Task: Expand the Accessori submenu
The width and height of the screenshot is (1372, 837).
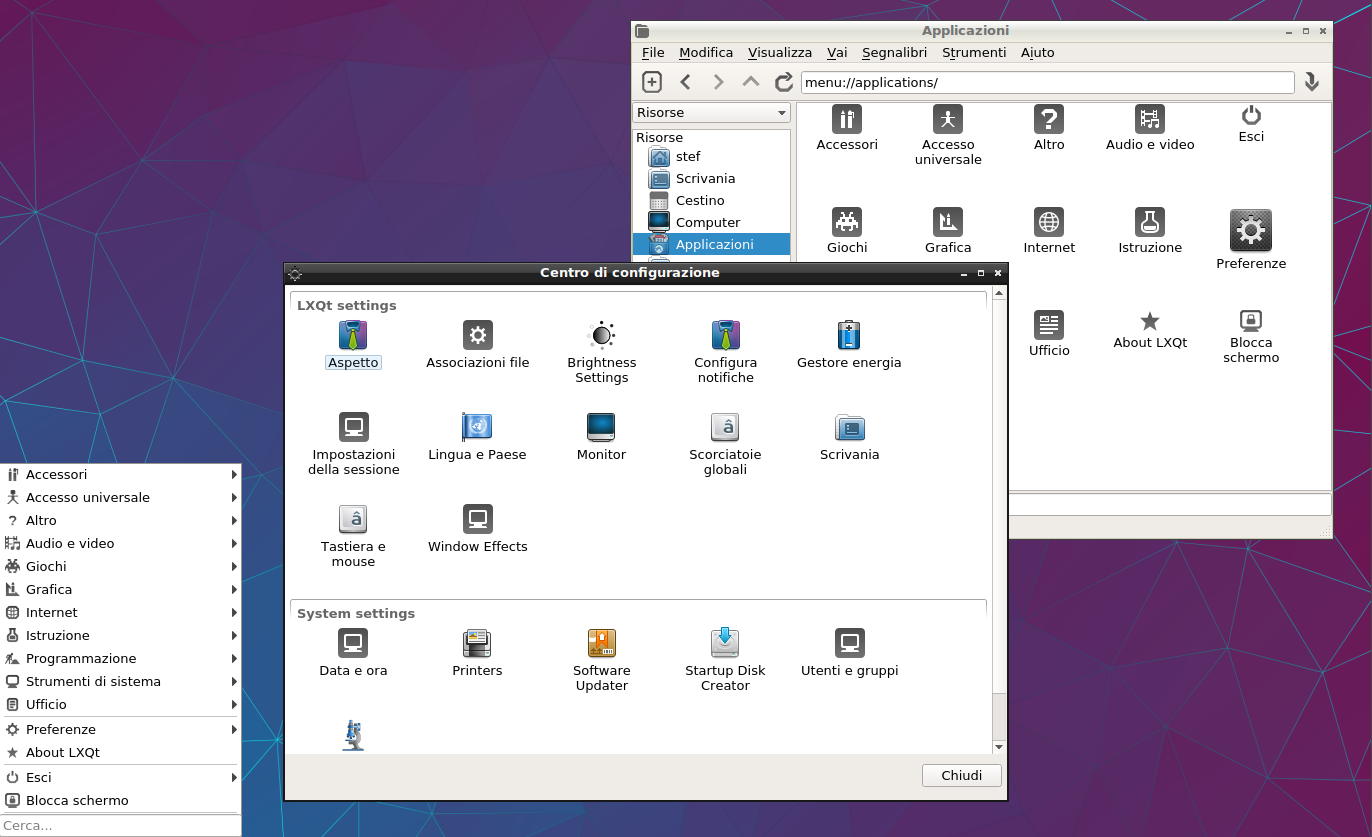Action: [x=120, y=475]
